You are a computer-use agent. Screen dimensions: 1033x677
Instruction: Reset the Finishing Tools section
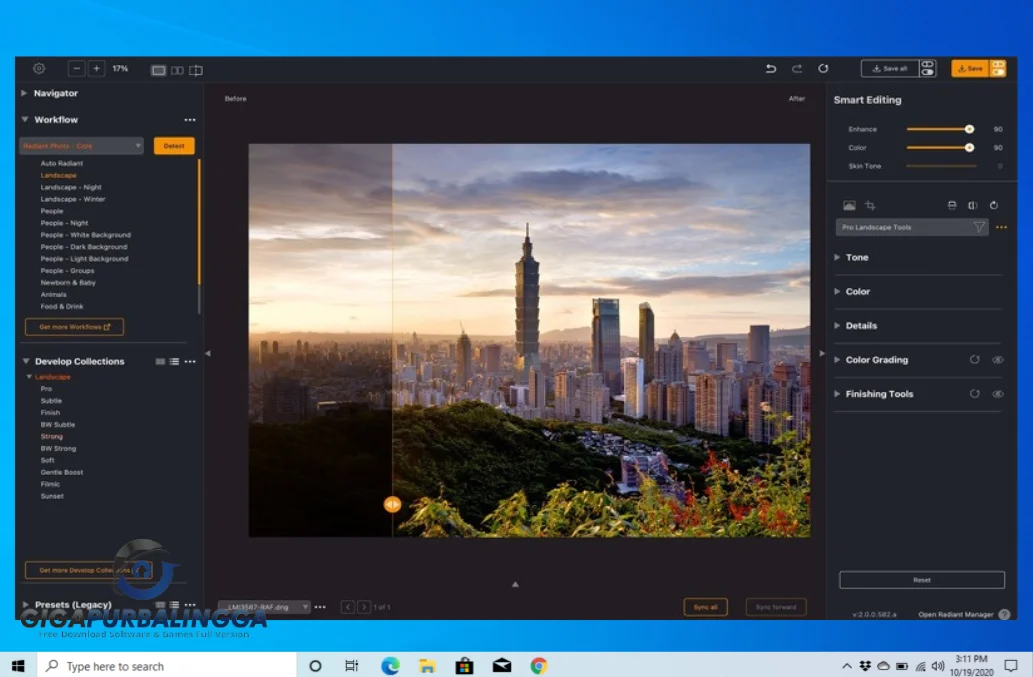[974, 394]
